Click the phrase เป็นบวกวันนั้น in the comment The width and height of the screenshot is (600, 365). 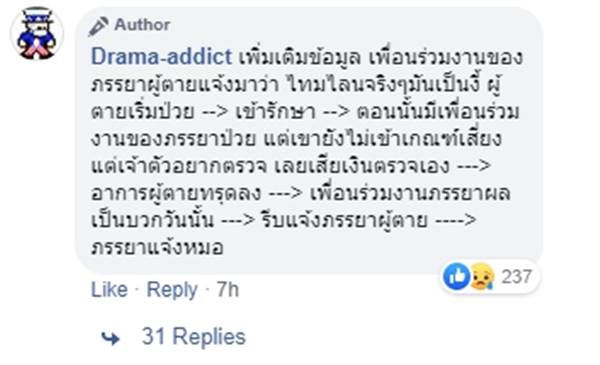152,220
